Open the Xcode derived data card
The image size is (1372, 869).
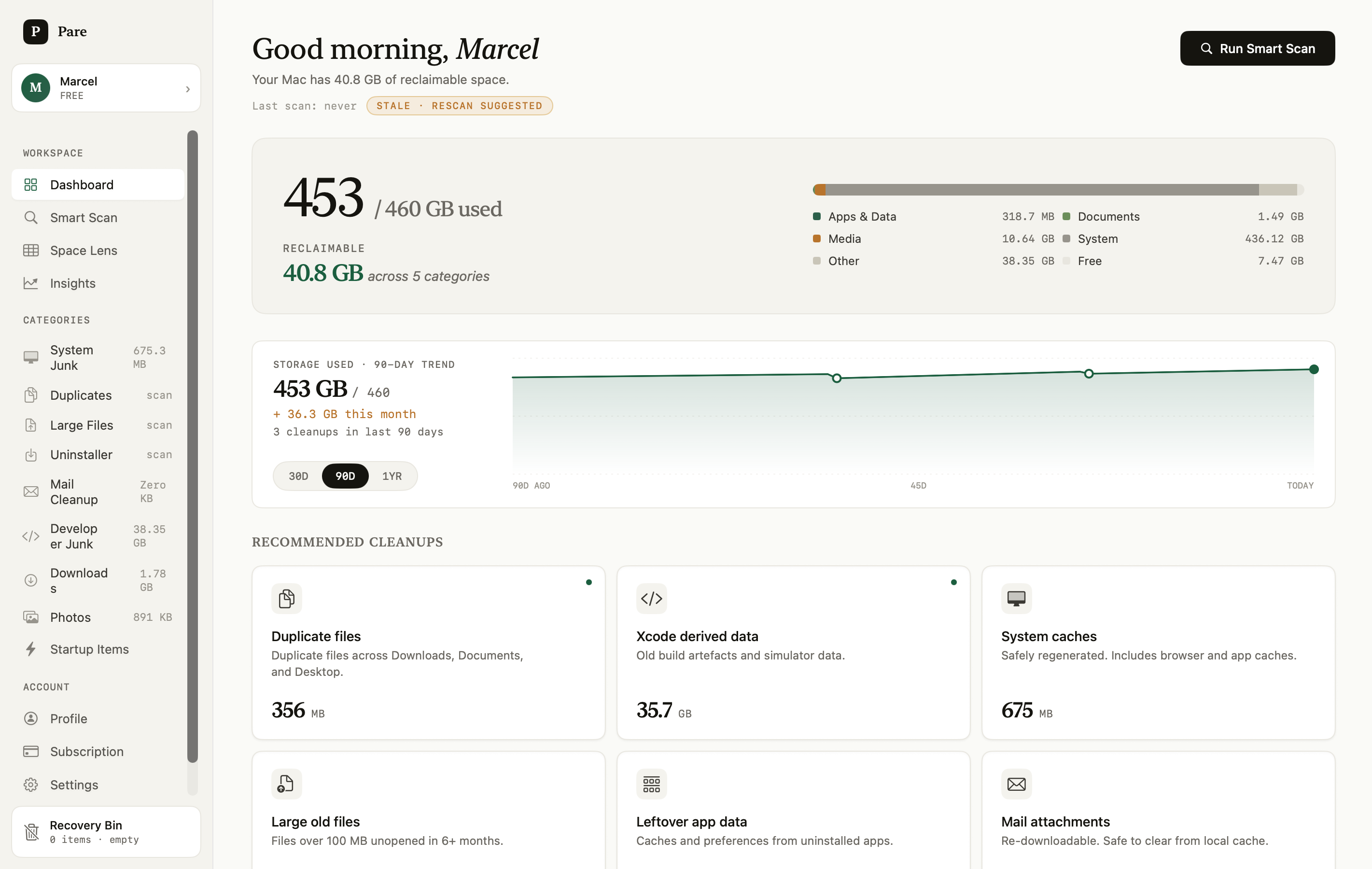[x=793, y=652]
